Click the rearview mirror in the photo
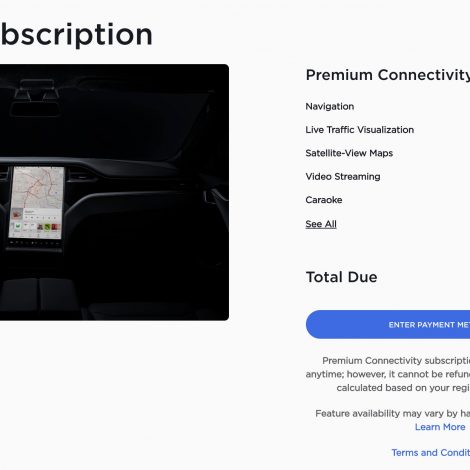 [35, 109]
